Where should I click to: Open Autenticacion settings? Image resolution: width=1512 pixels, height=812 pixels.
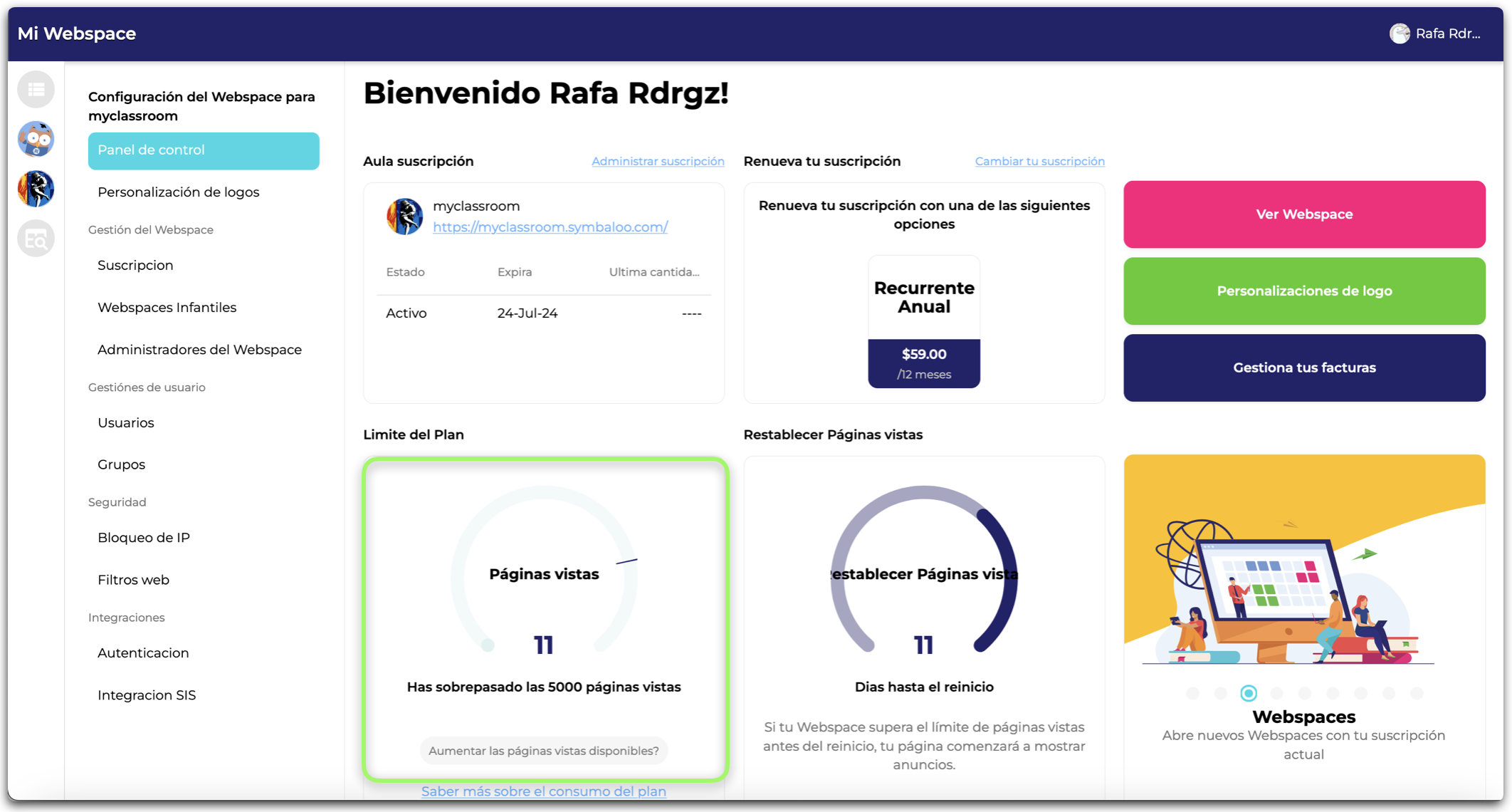tap(142, 653)
